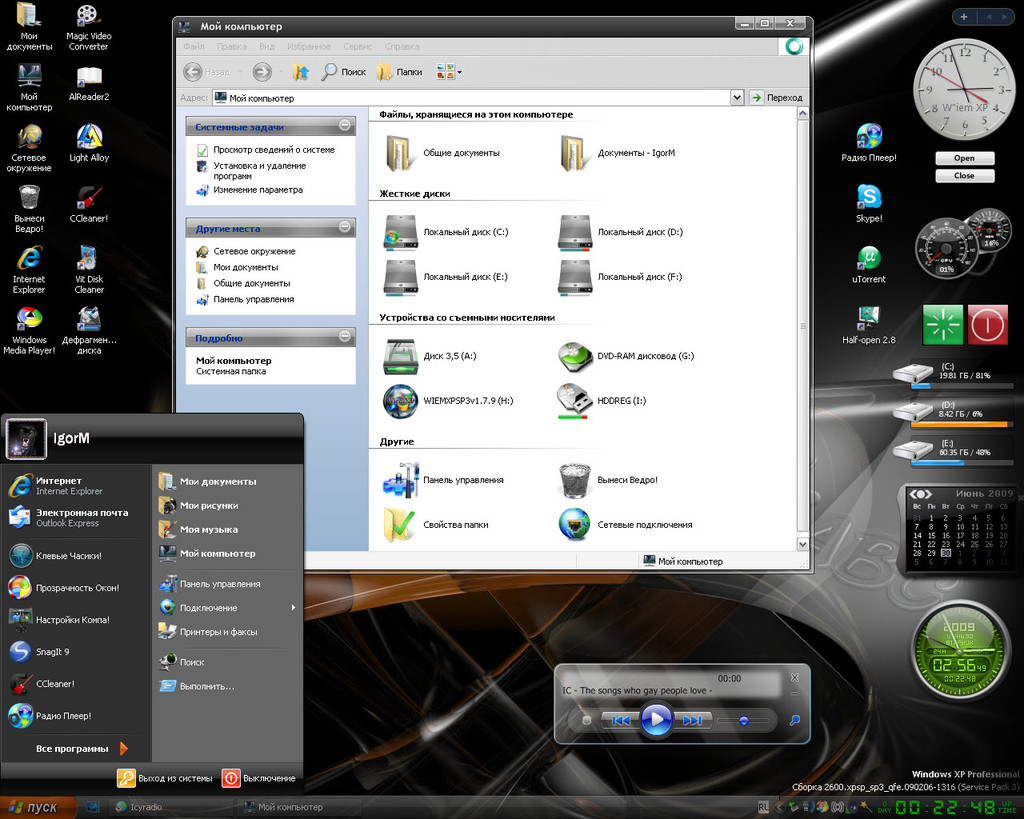Open Magic Video Converter desktop icon
Viewport: 1024px width, 819px height.
tap(89, 27)
